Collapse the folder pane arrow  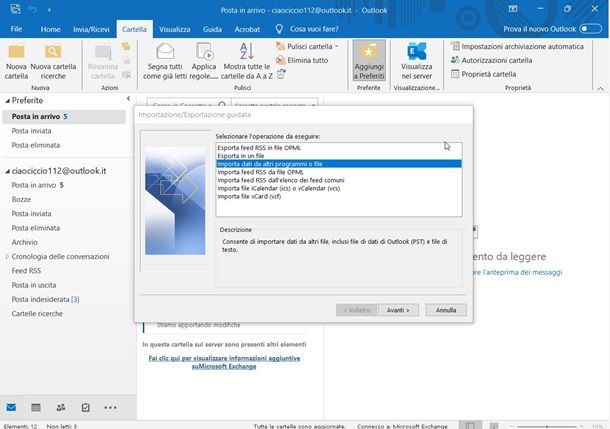pos(128,99)
